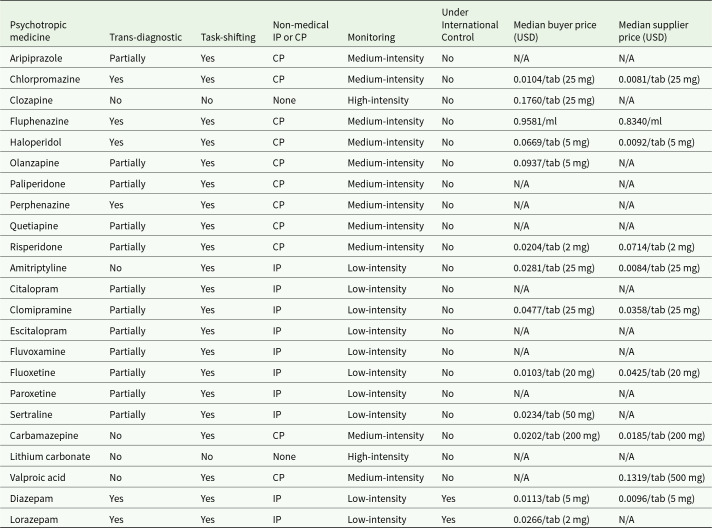
Task: Click the Trans-diagnostic column header
Action: point(145,37)
